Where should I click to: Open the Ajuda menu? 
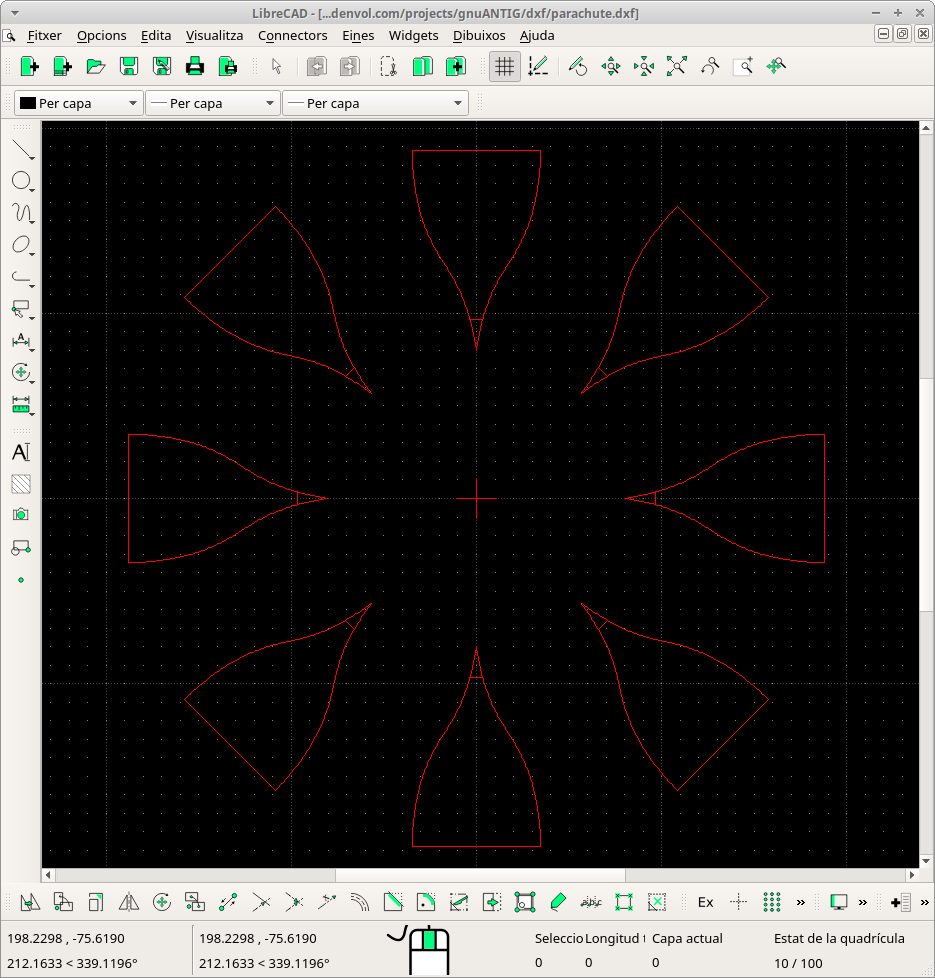click(537, 36)
